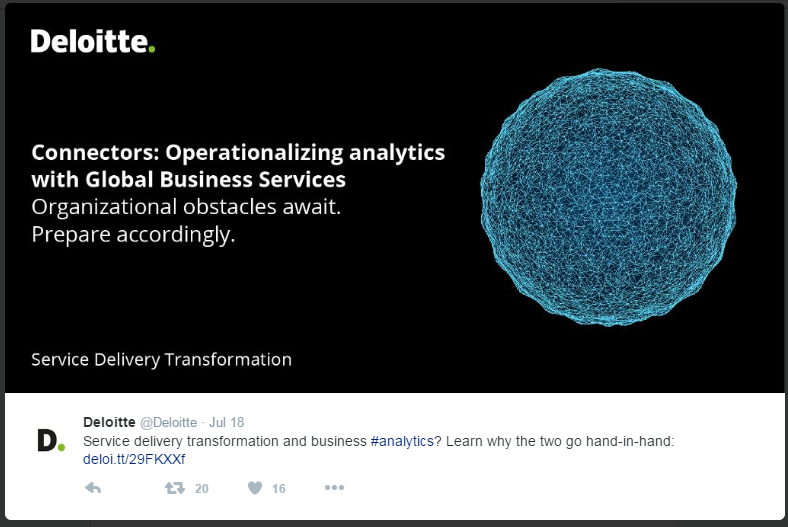The image size is (788, 527).
Task: Reply to the Deloitte tweet
Action: pos(93,488)
